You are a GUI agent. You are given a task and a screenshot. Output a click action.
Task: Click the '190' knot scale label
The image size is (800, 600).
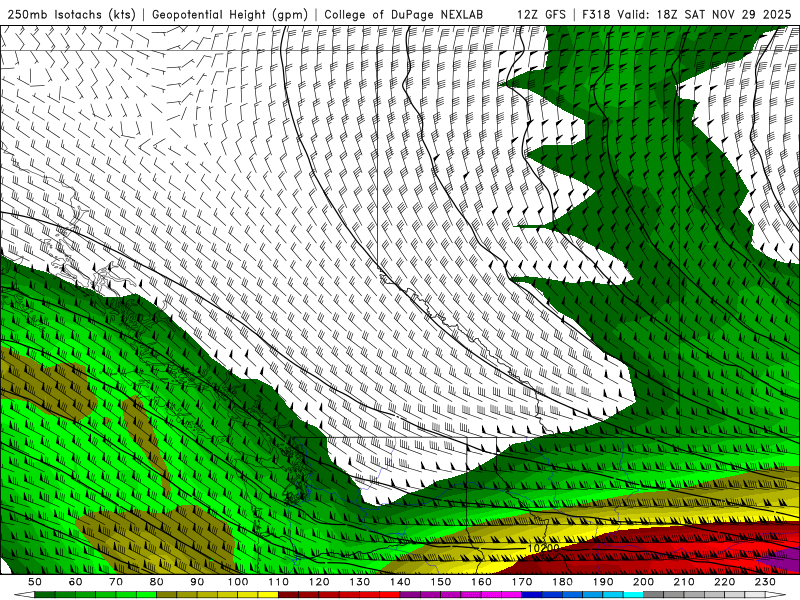603,582
